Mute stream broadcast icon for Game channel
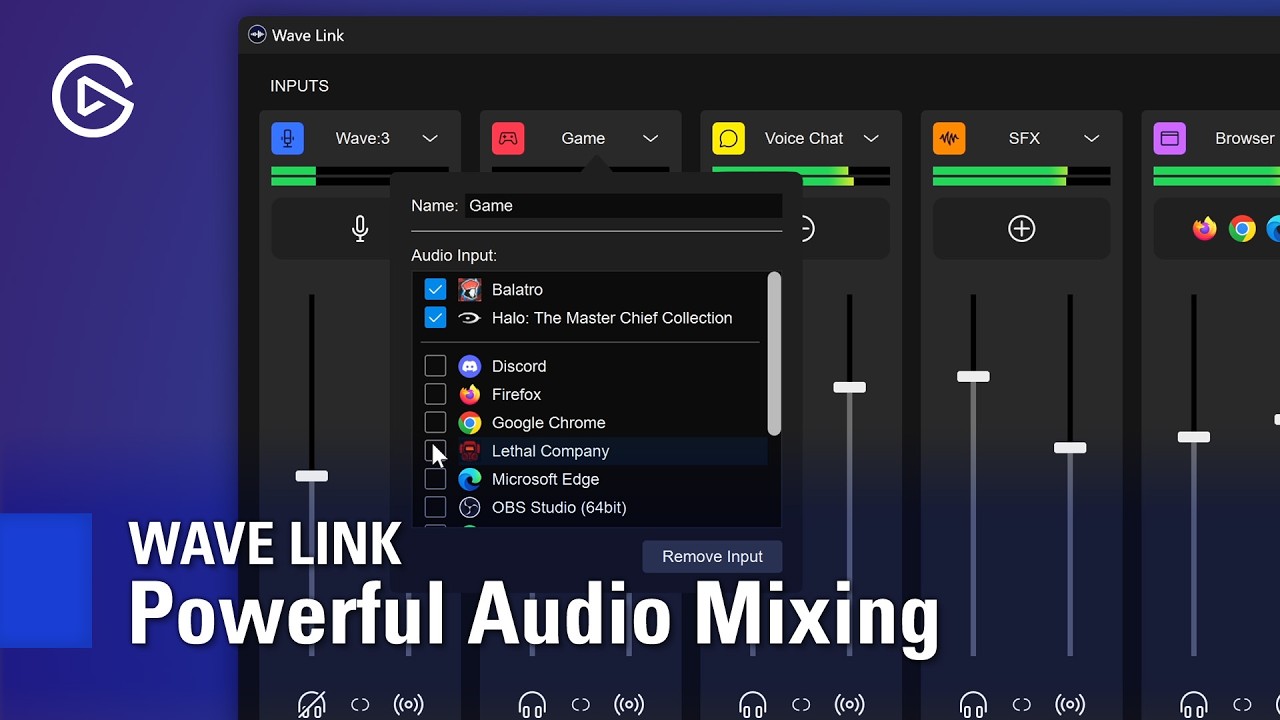 point(629,705)
